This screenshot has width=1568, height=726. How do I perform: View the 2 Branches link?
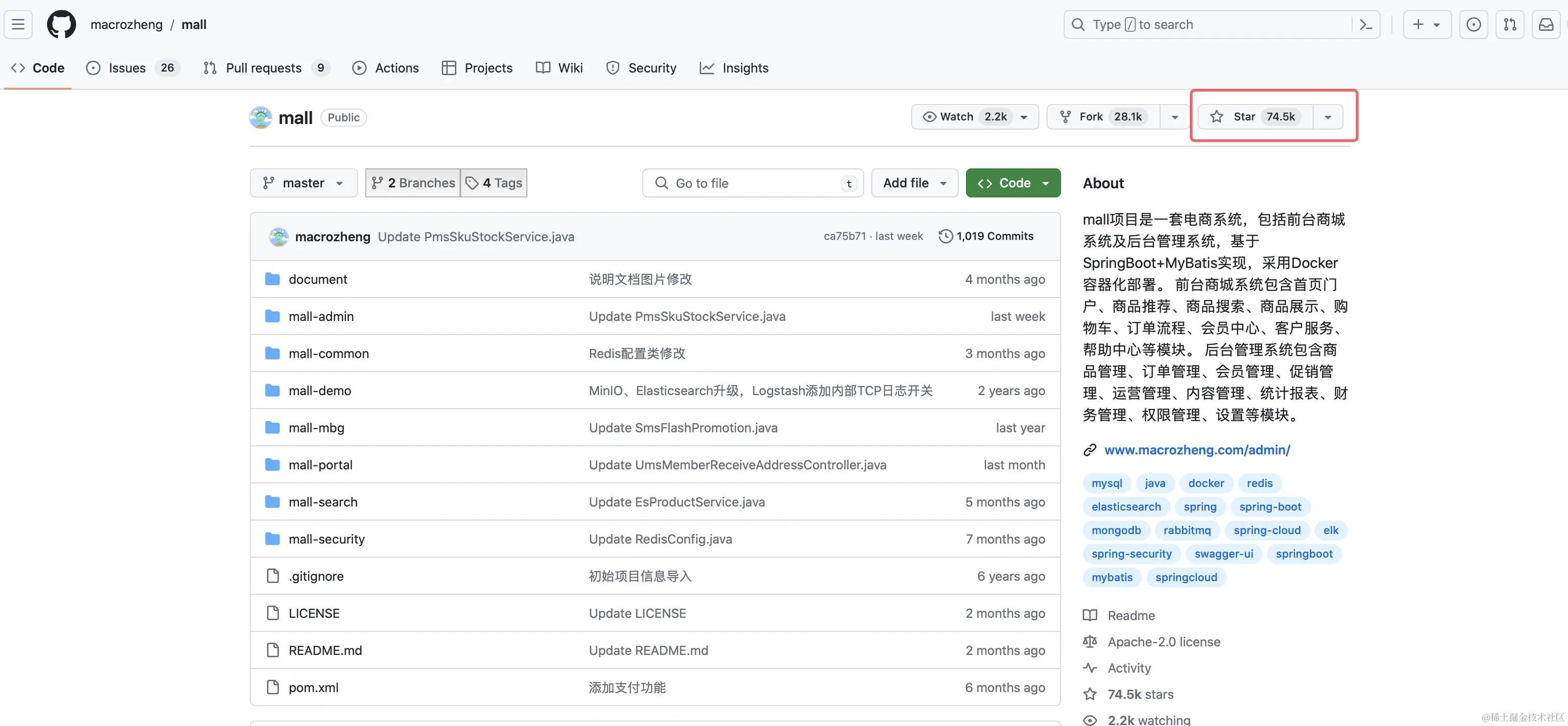(413, 183)
